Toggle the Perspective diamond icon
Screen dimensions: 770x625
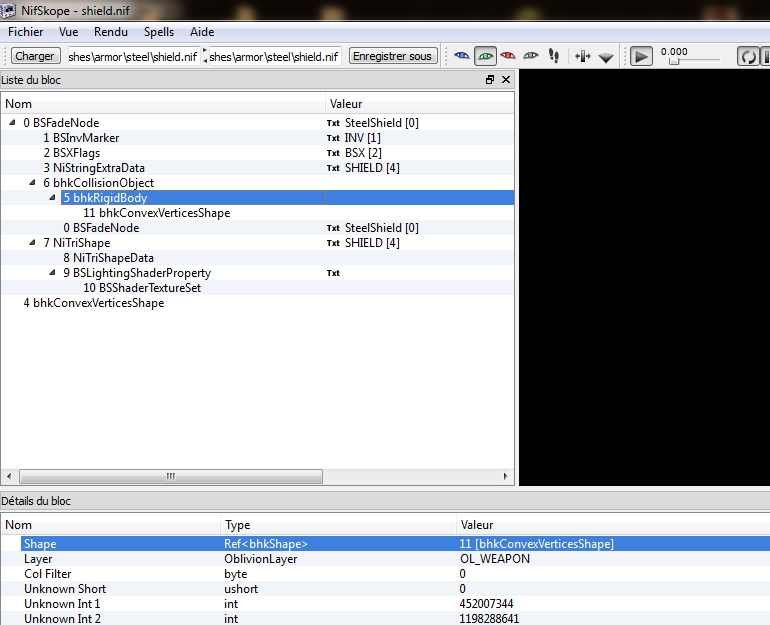point(606,58)
